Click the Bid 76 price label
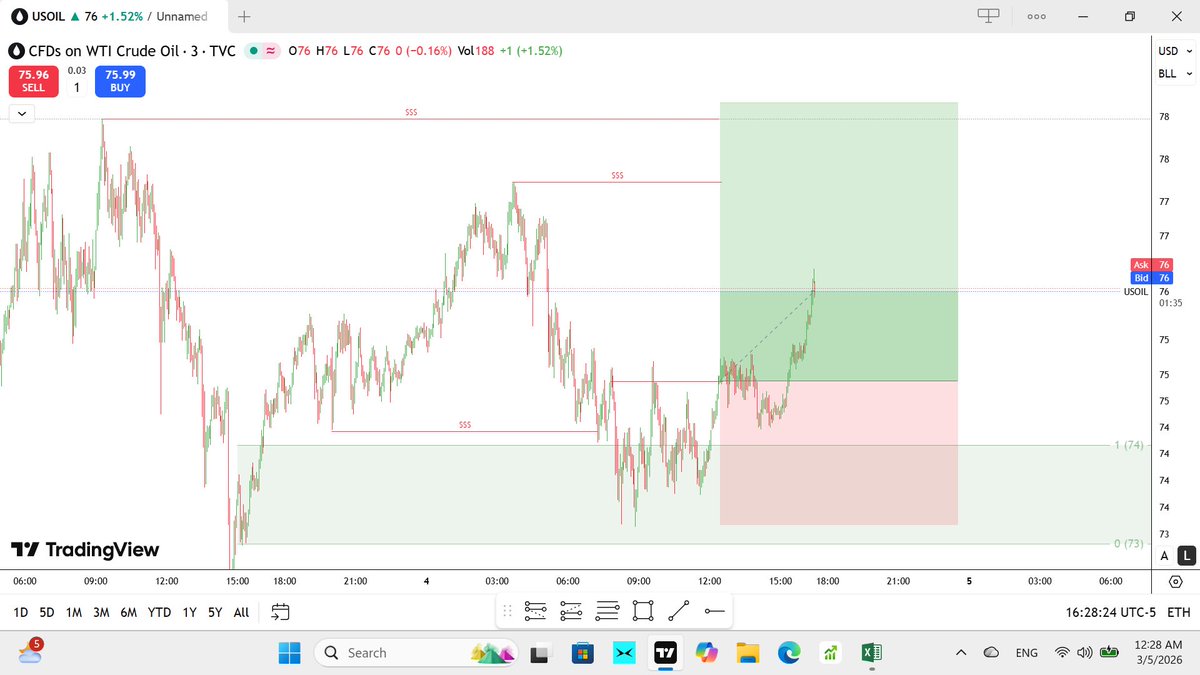Image resolution: width=1200 pixels, height=675 pixels. point(1151,277)
